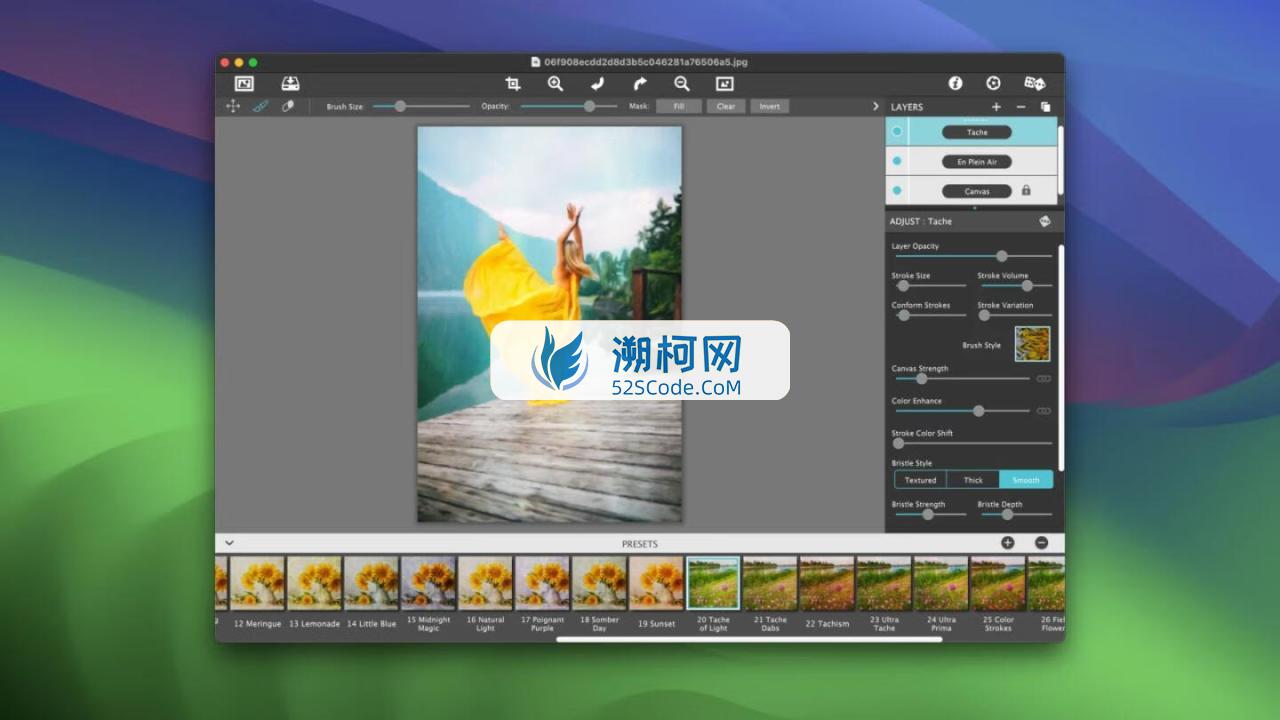This screenshot has width=1280, height=720.
Task: Fit image to window icon
Action: [725, 84]
